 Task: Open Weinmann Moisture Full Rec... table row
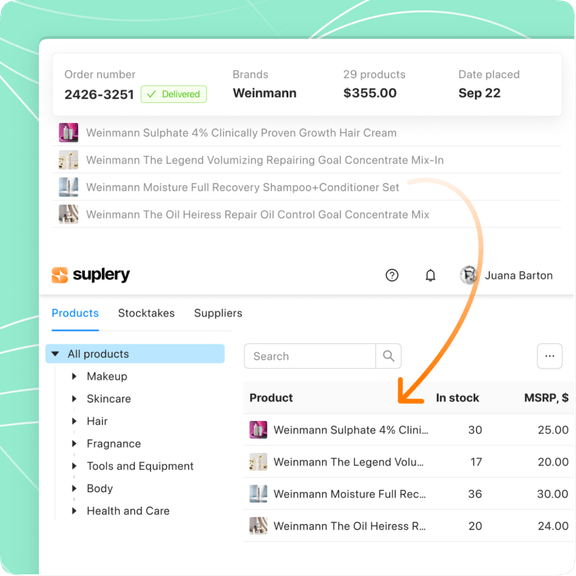pyautogui.click(x=408, y=494)
